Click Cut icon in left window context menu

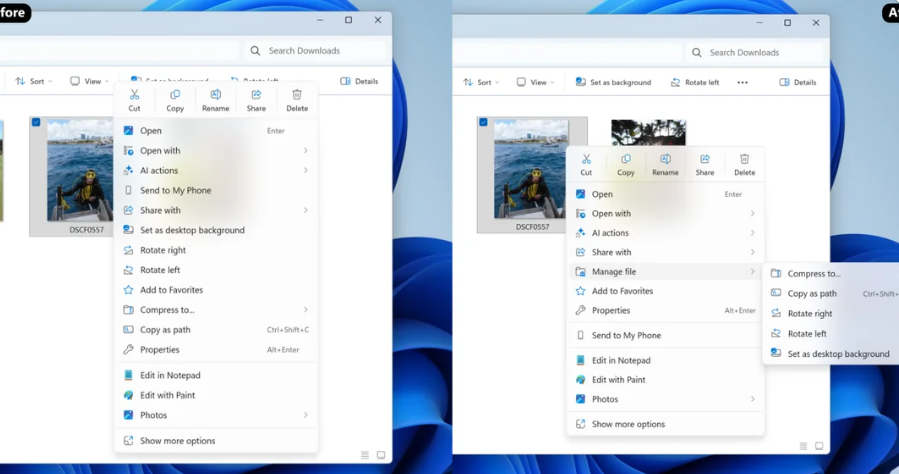[134, 95]
